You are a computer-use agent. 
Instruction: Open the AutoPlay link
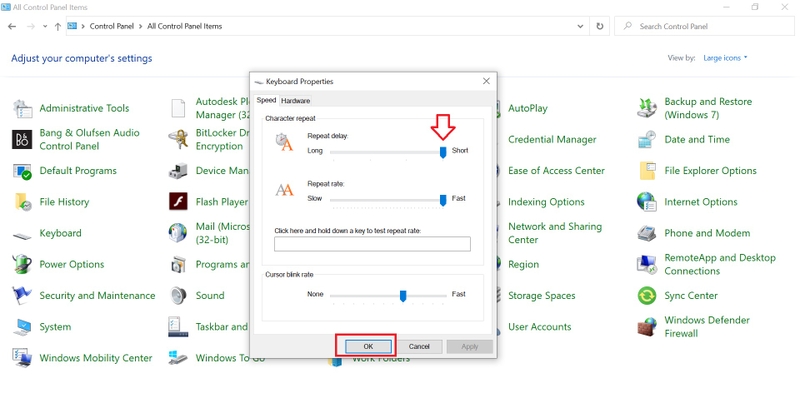(x=528, y=108)
